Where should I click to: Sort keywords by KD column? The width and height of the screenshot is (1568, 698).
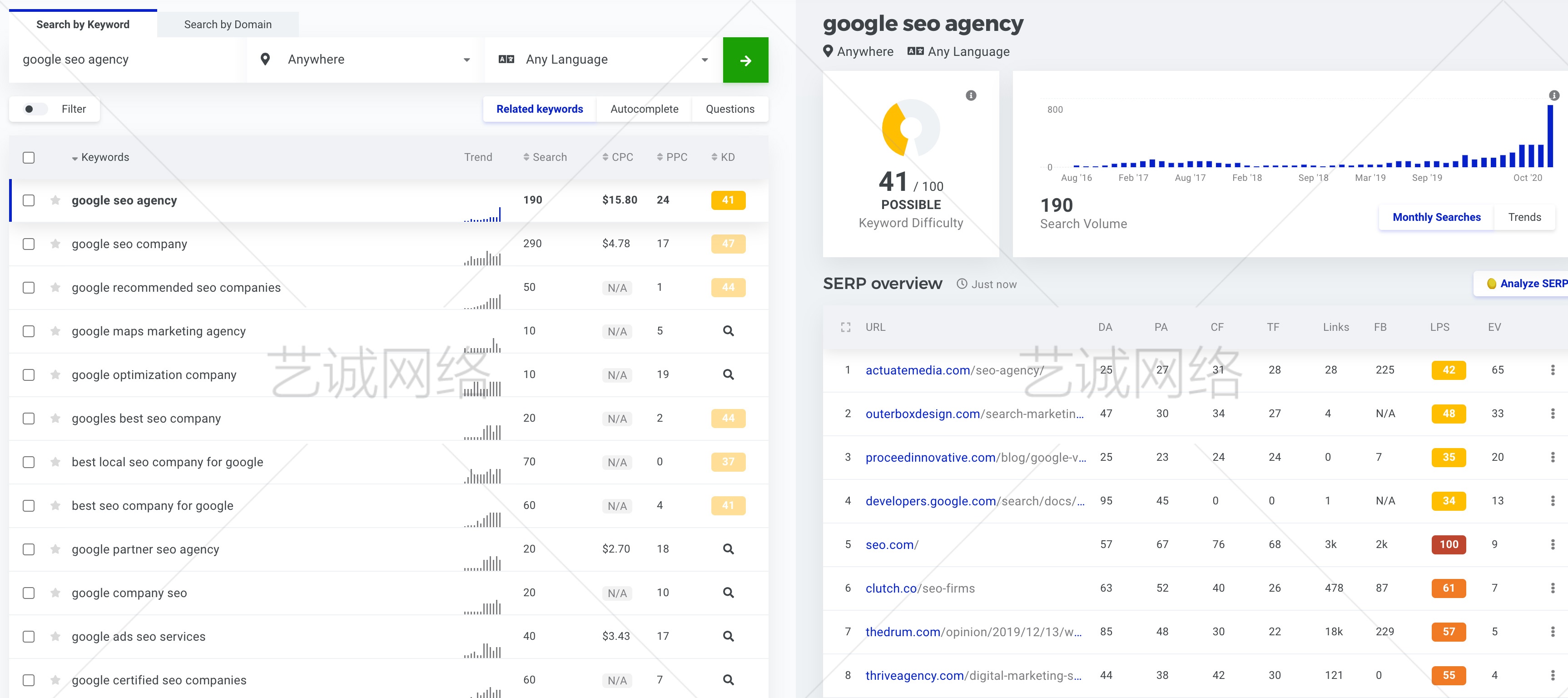(x=723, y=158)
